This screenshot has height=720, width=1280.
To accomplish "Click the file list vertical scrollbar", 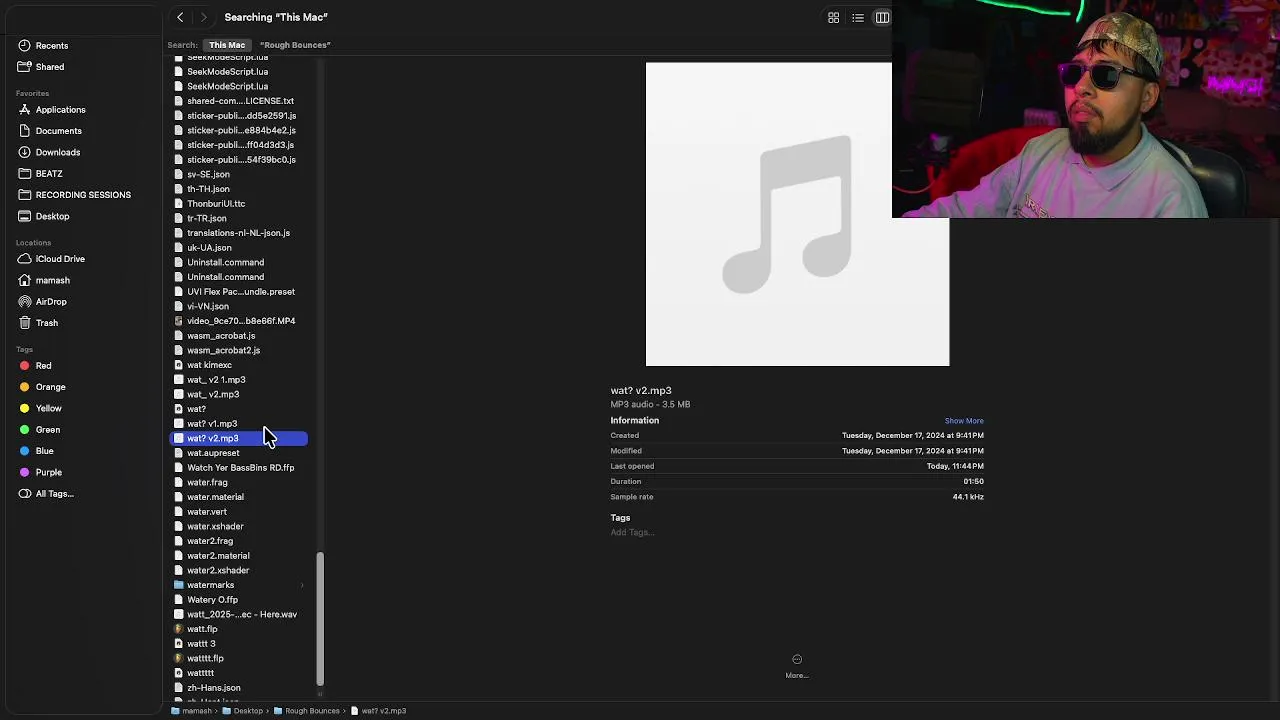I will coord(320,620).
